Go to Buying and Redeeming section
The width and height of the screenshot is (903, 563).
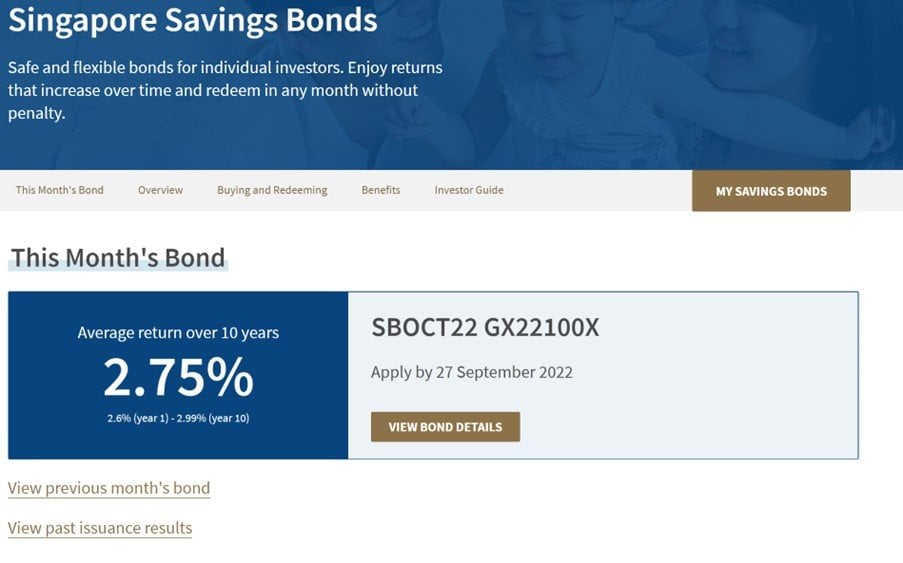click(x=272, y=190)
